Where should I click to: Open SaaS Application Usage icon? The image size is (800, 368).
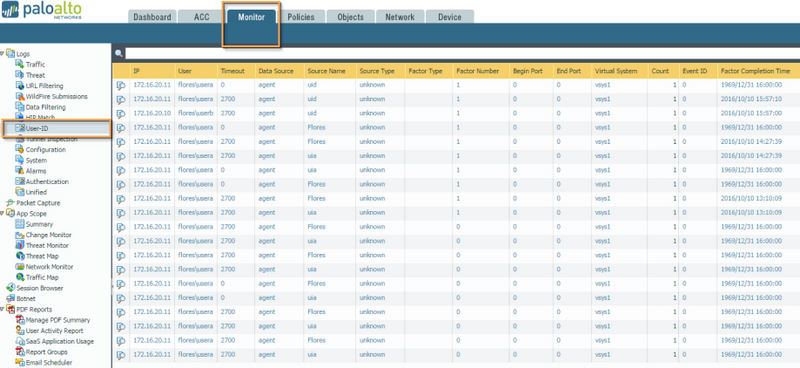coord(19,341)
